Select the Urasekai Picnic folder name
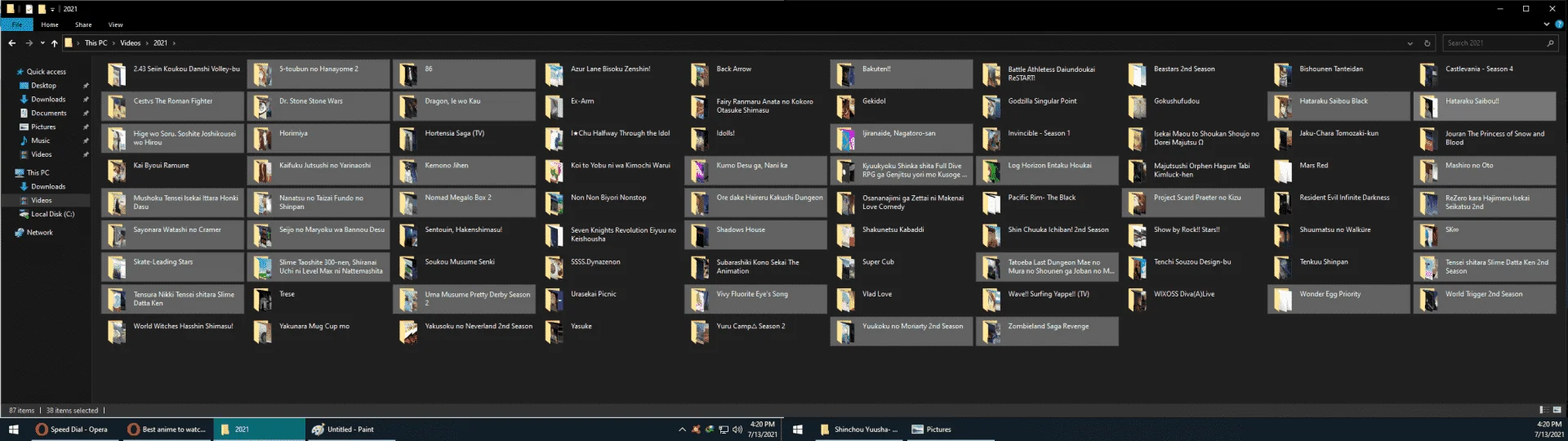Viewport: 1568px width, 441px height. coord(594,294)
